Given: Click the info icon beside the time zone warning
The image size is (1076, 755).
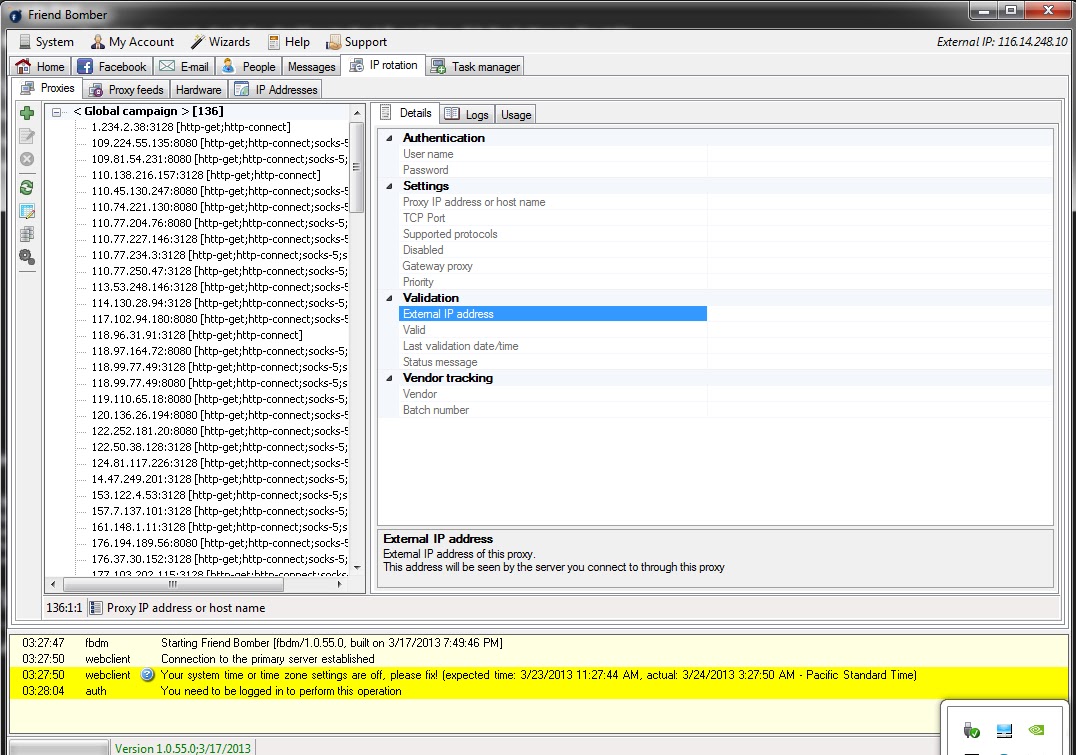Looking at the screenshot, I should [x=148, y=675].
